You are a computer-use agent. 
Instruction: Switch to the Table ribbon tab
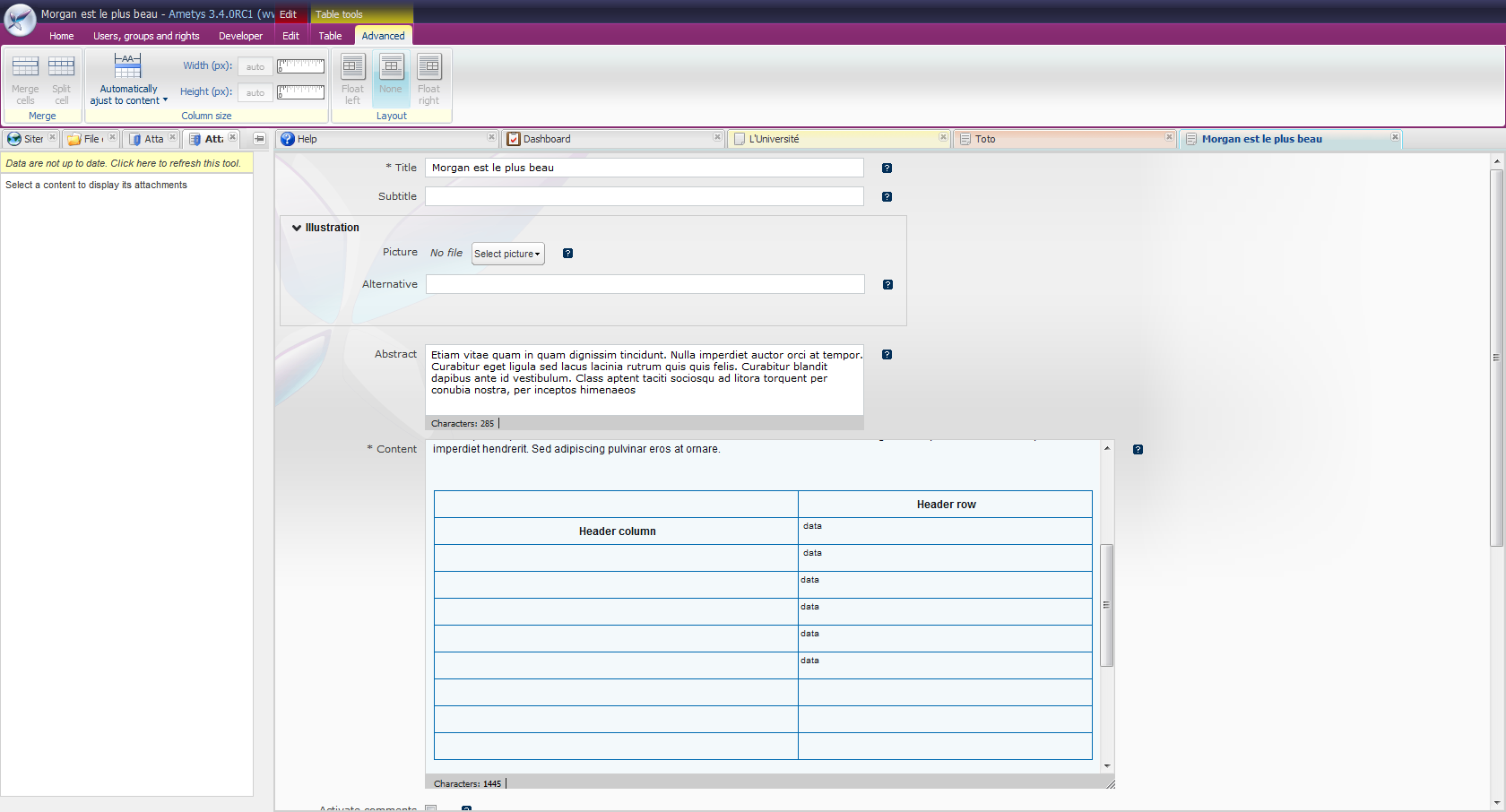(330, 36)
